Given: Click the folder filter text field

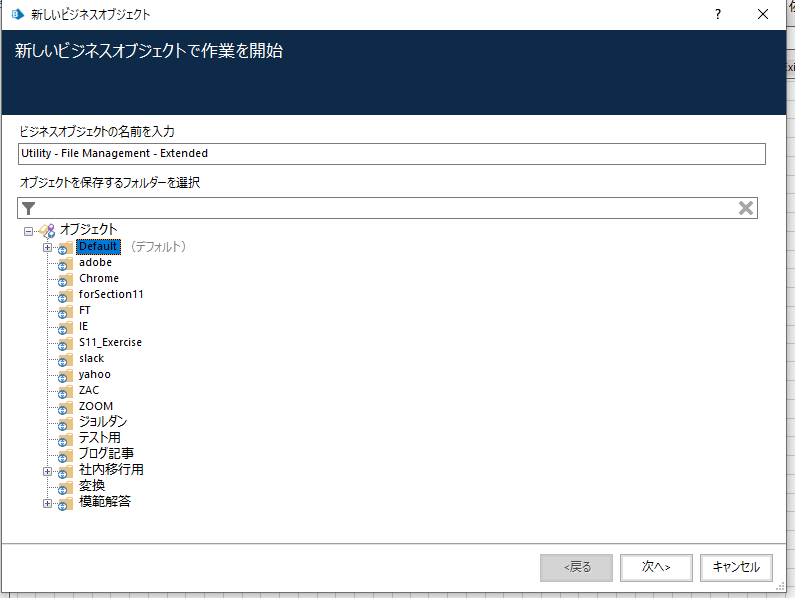Looking at the screenshot, I should 387,208.
